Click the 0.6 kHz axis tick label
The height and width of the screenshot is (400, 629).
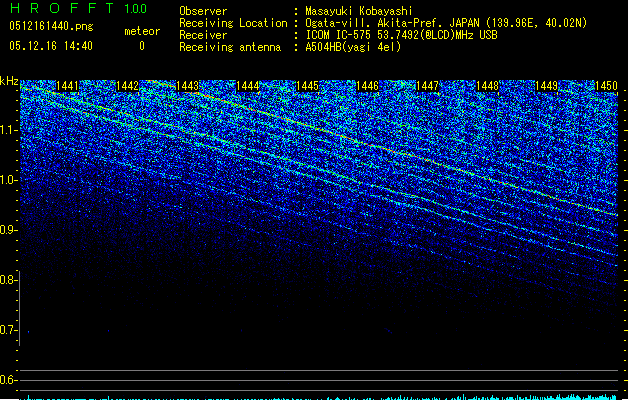point(8,380)
